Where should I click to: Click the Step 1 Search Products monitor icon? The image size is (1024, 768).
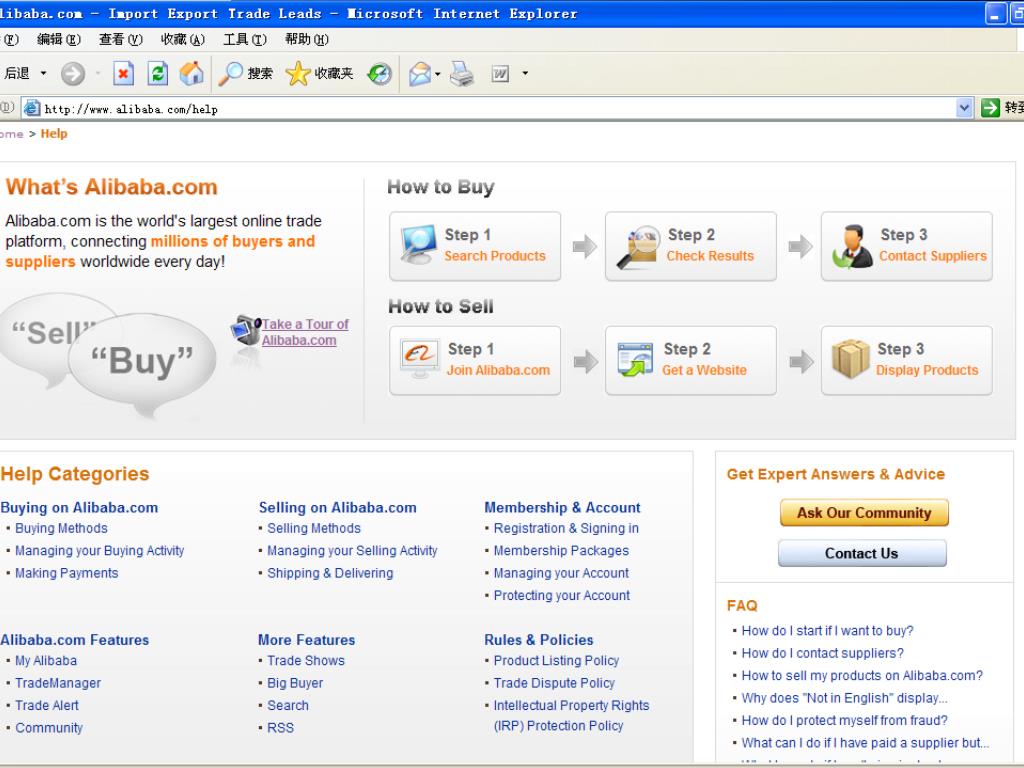418,245
